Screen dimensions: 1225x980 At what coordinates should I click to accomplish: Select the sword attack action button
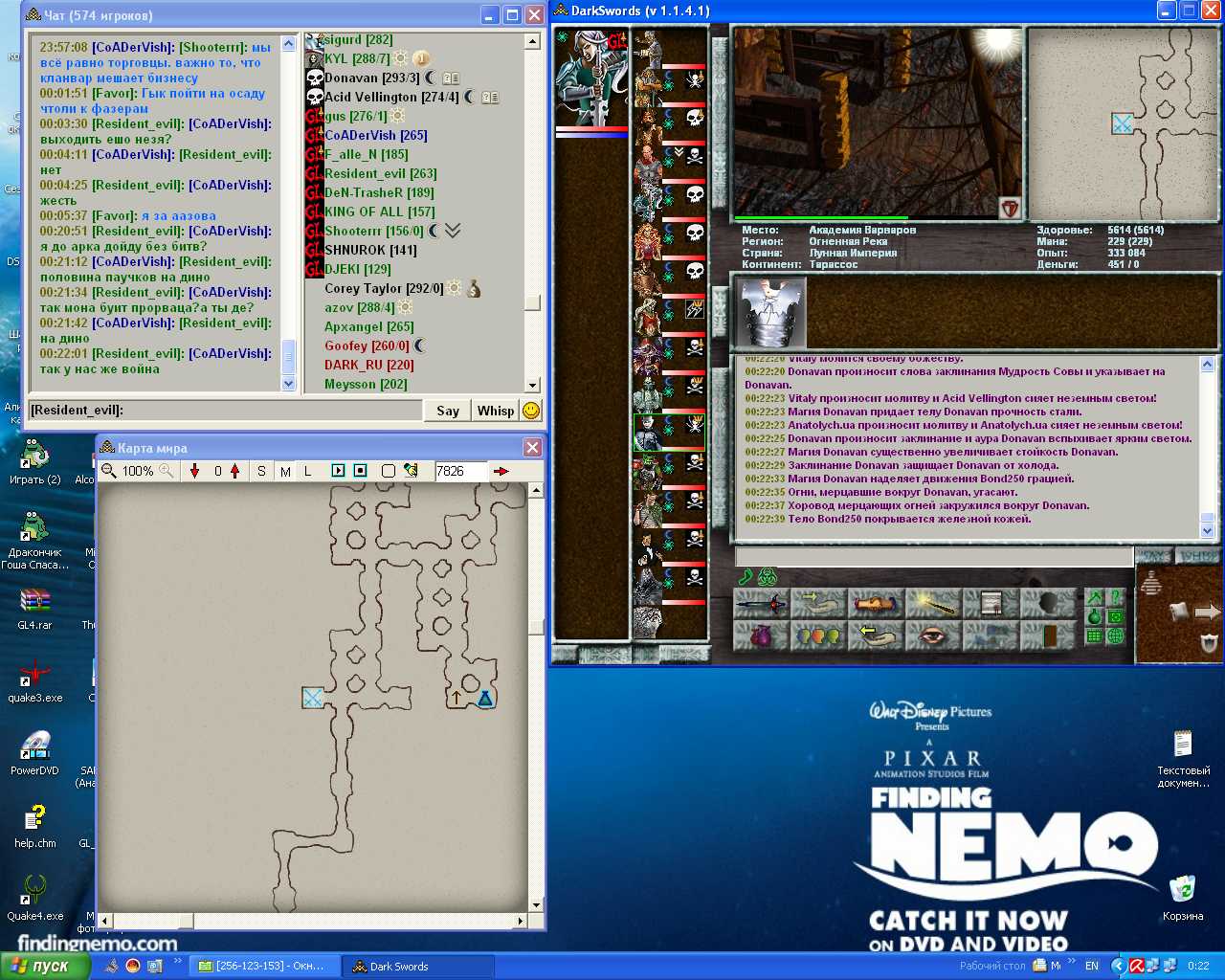[x=761, y=605]
